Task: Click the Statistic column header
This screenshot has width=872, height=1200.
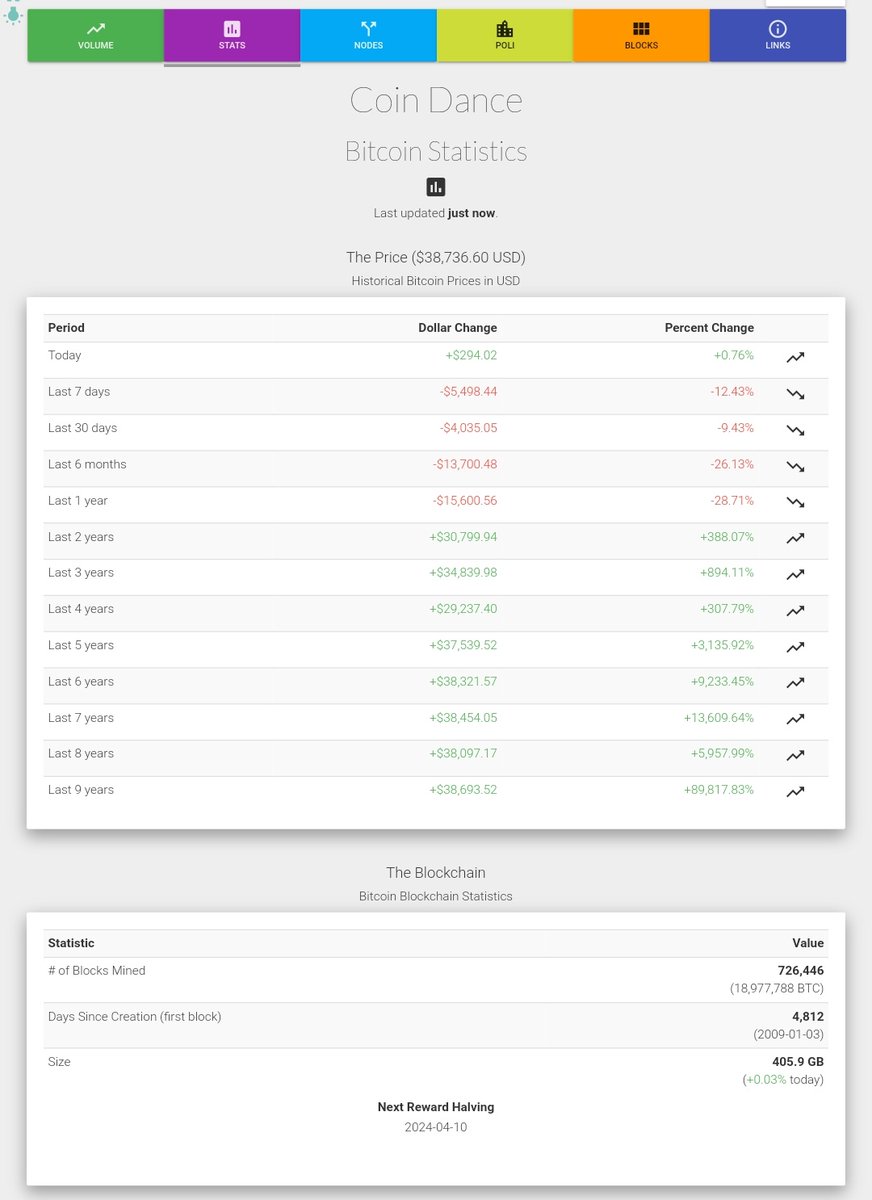Action: pos(71,943)
